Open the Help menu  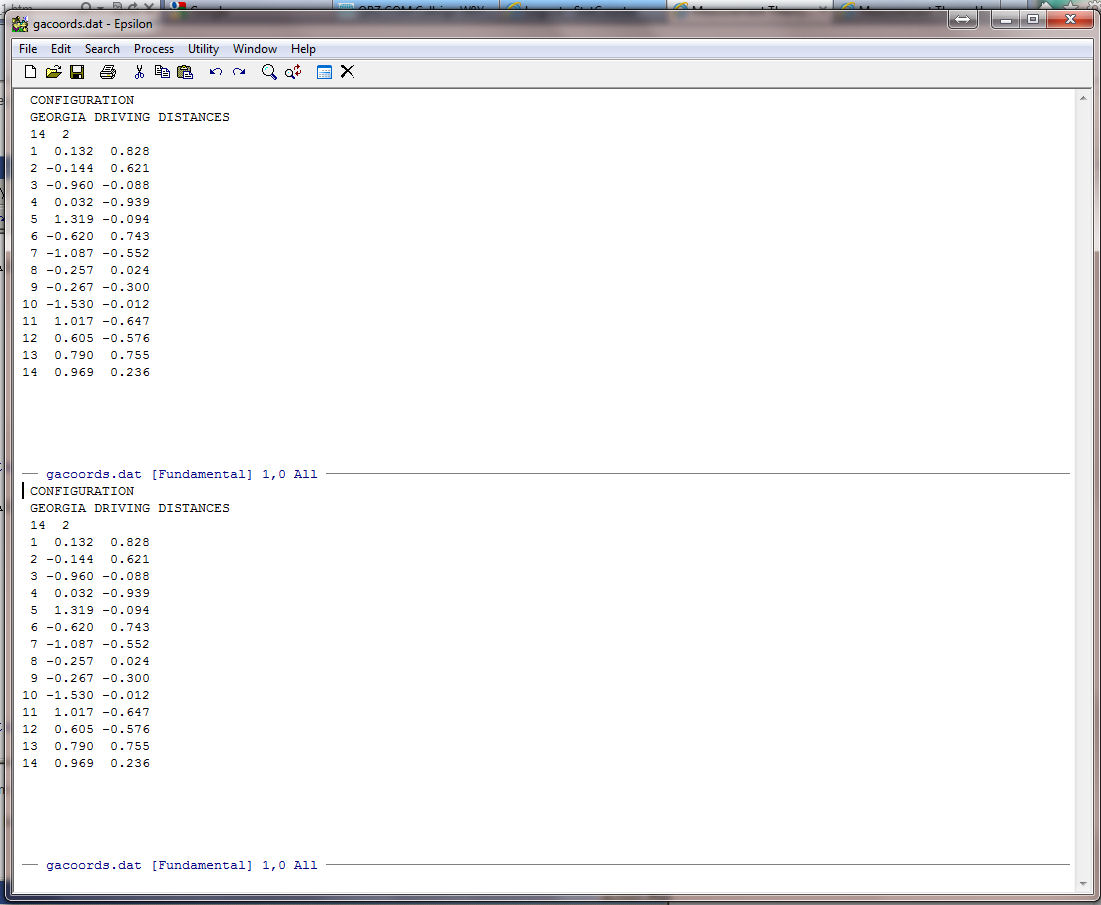coord(303,49)
